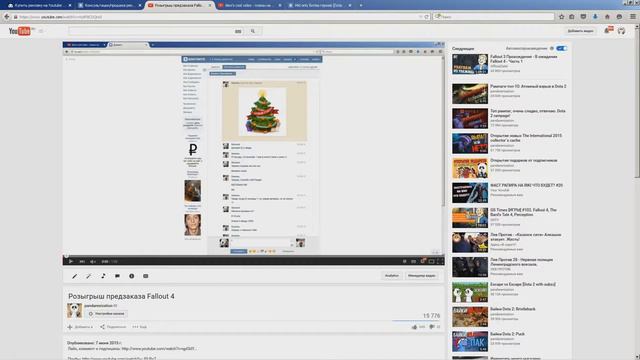Open the magic wand enhancements tool
This screenshot has width=640, height=360.
(89, 276)
